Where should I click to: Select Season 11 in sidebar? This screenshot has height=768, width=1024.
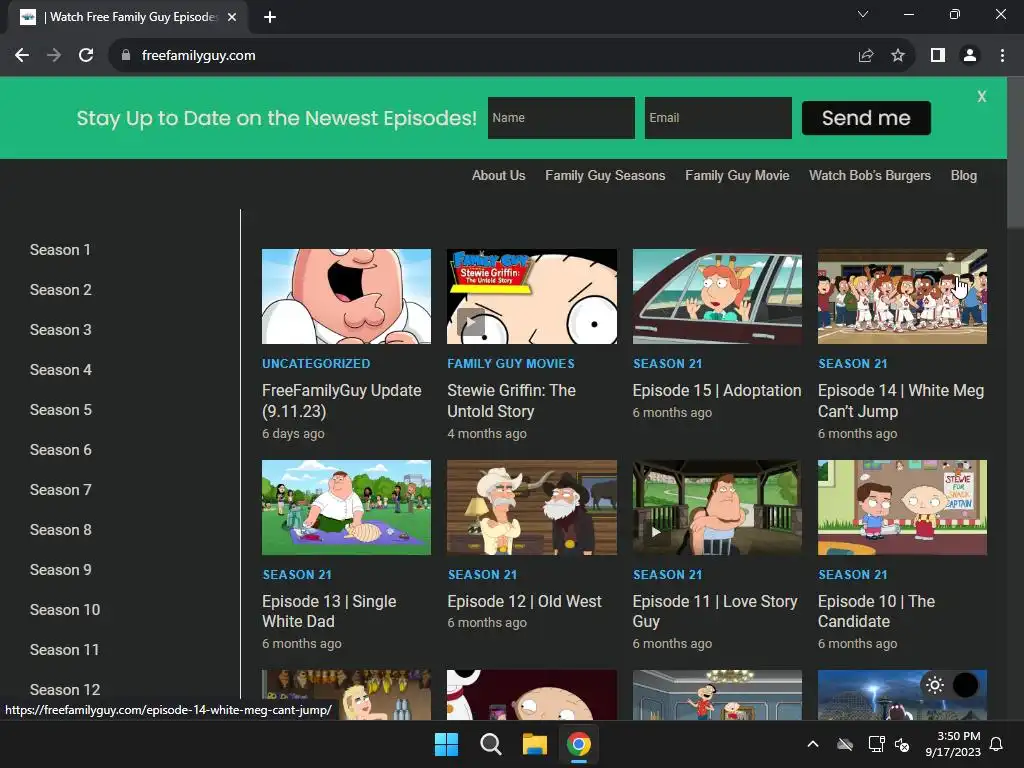pyautogui.click(x=64, y=650)
